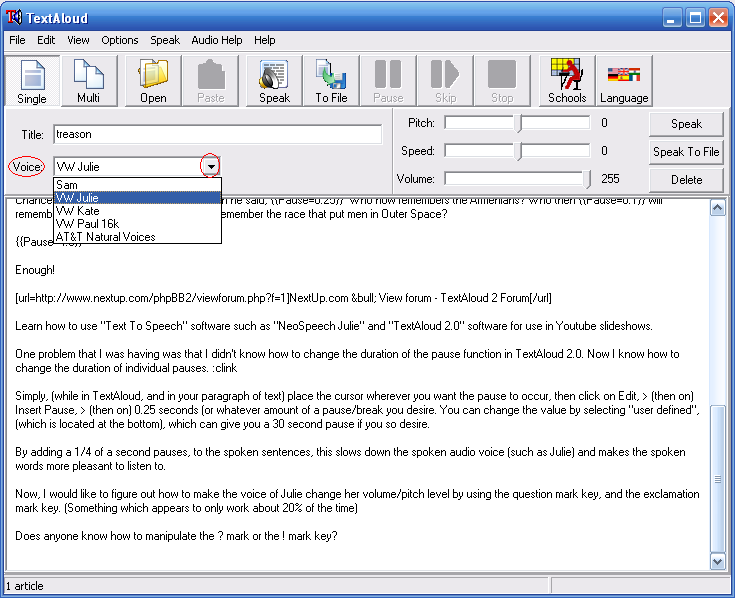This screenshot has width=735, height=598.
Task: Click the scrollbar up arrow
Action: click(x=718, y=207)
